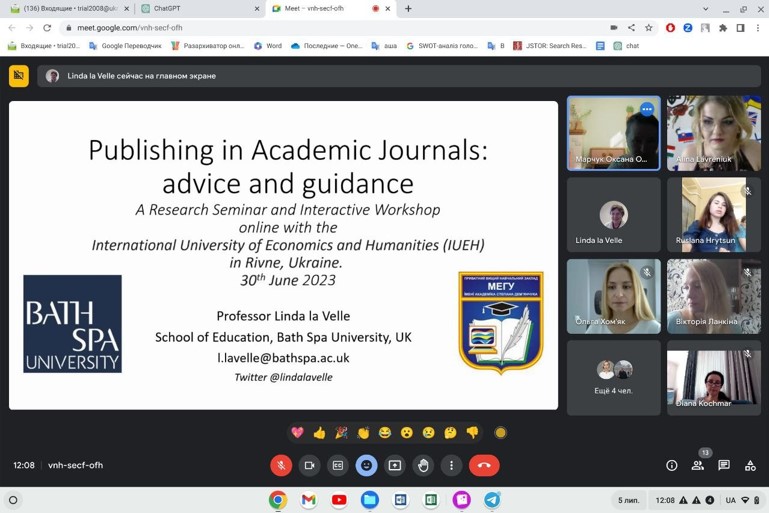This screenshot has width=769, height=513.
Task: Select Linda la Velle participant tile
Action: (x=614, y=215)
